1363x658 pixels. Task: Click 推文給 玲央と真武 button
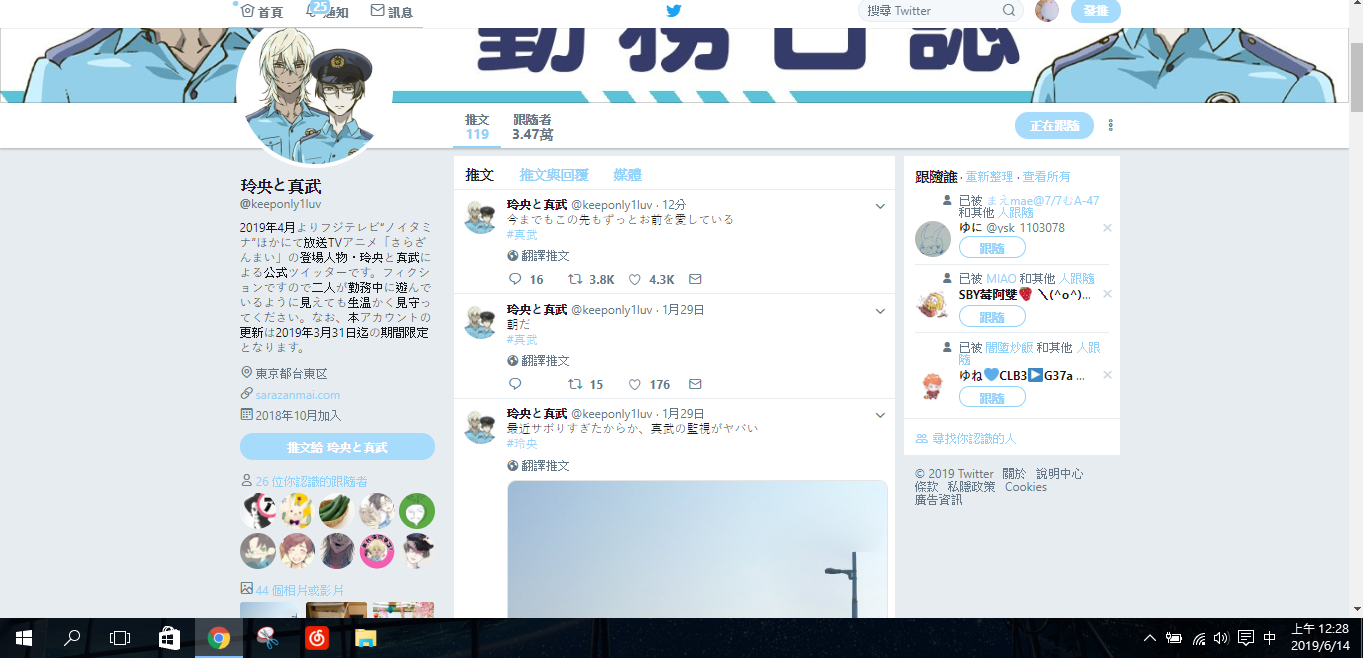tap(337, 447)
